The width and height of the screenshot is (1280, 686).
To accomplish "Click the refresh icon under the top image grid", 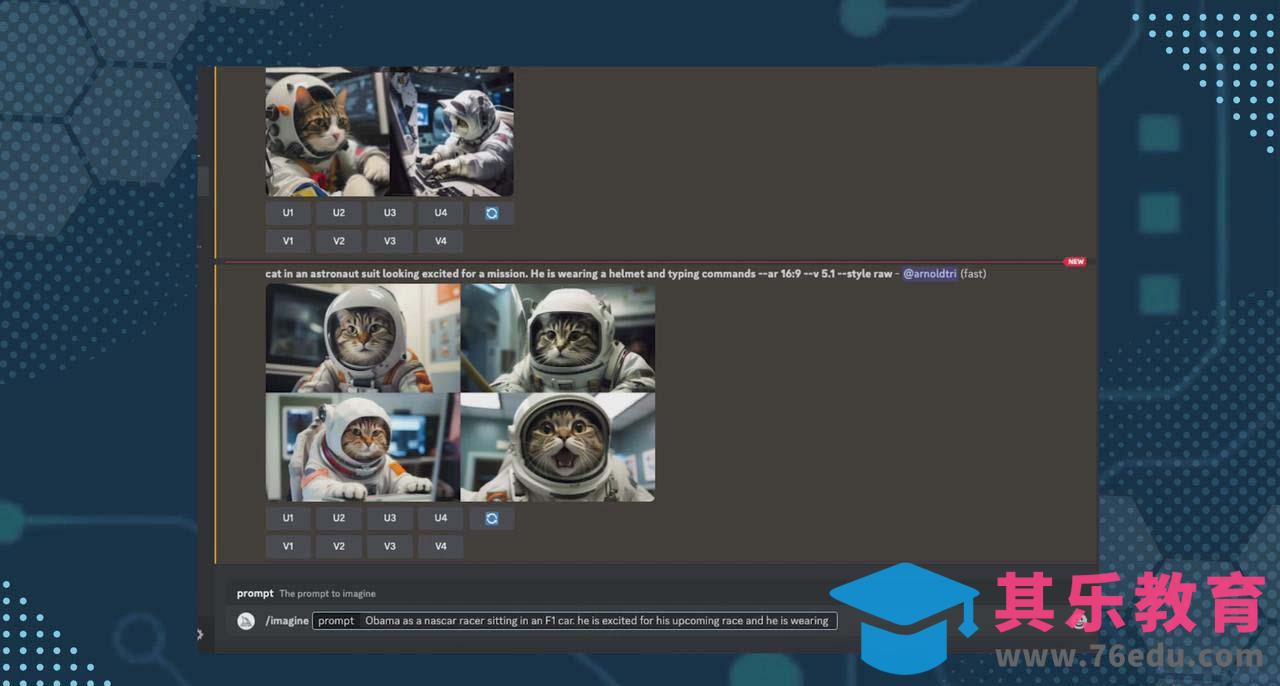I will click(x=491, y=213).
